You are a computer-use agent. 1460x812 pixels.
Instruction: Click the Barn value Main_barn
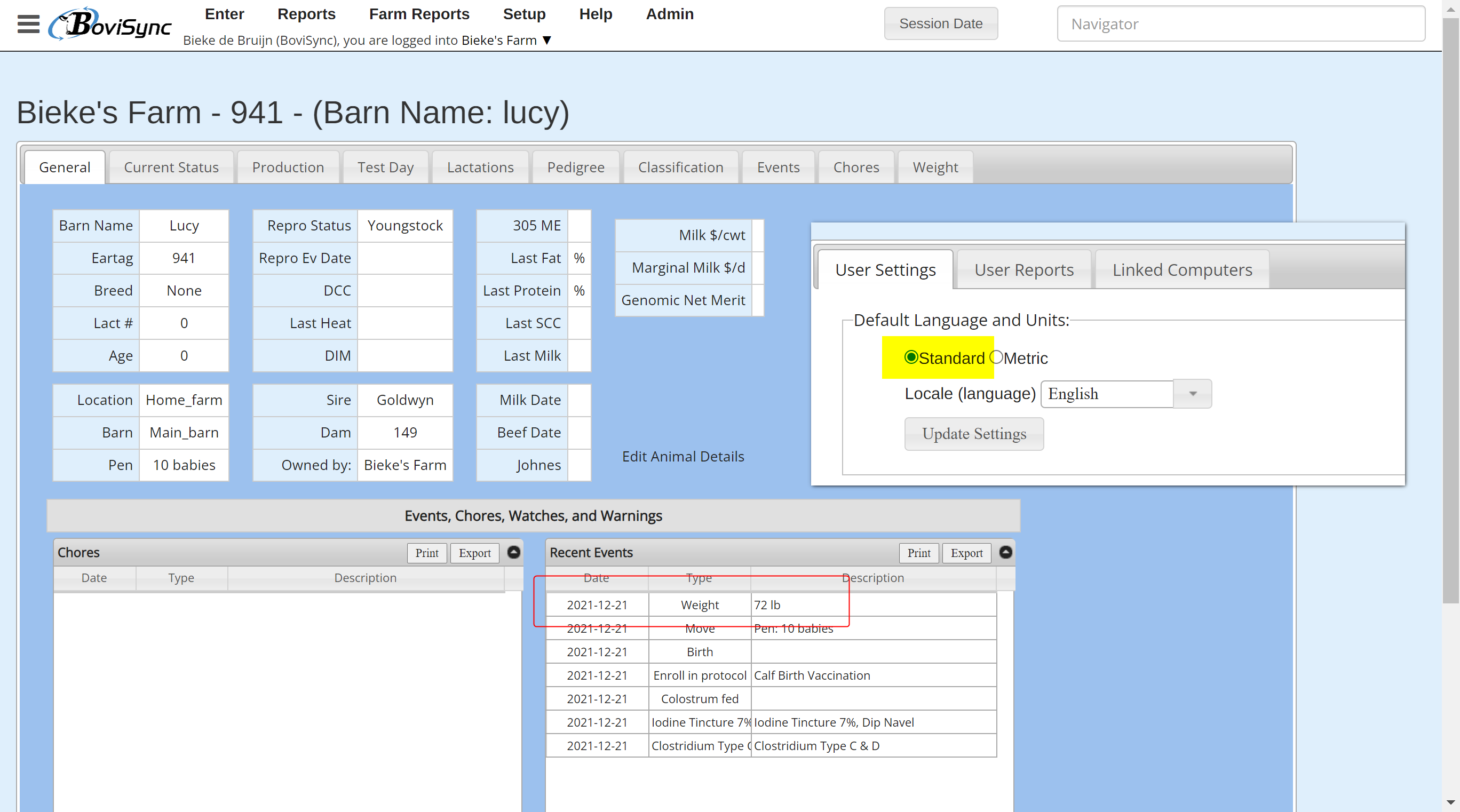click(x=184, y=432)
